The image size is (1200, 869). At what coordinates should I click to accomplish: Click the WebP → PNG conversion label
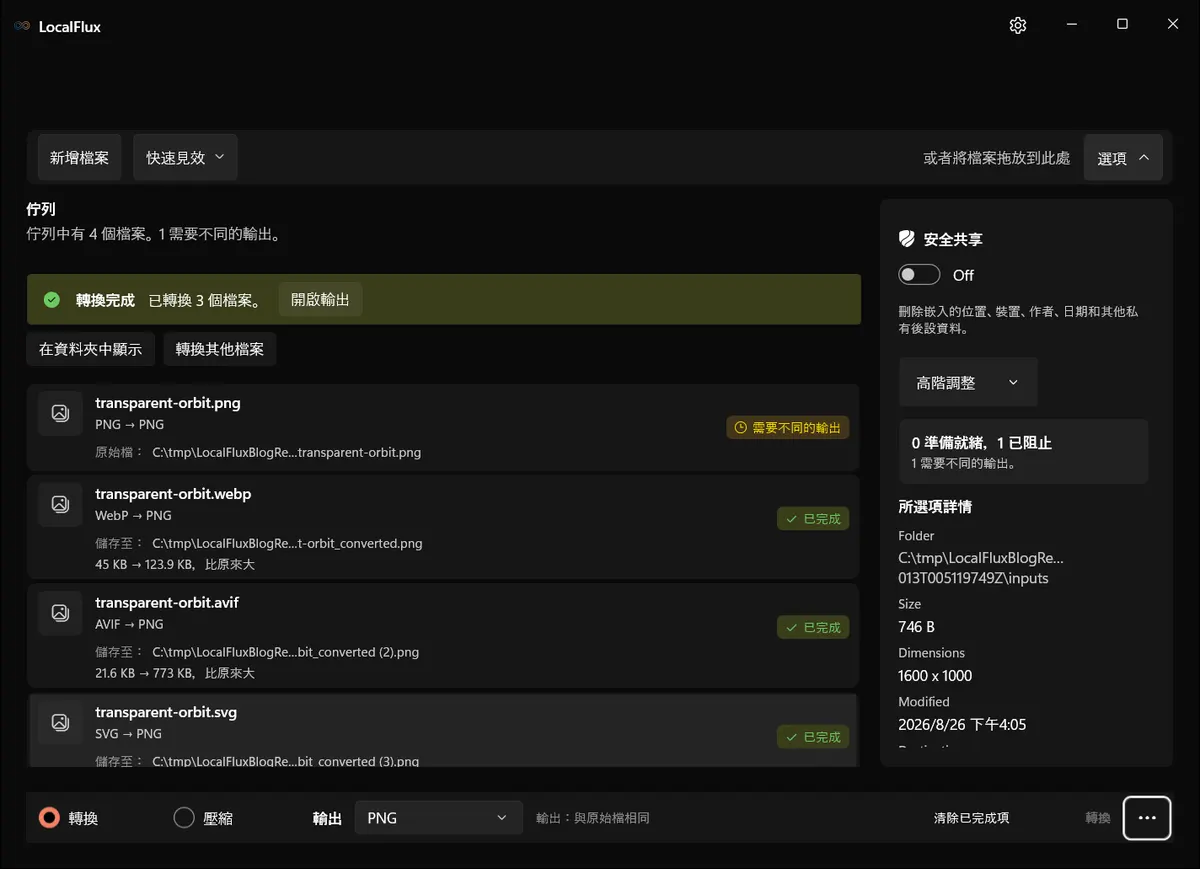(x=133, y=515)
